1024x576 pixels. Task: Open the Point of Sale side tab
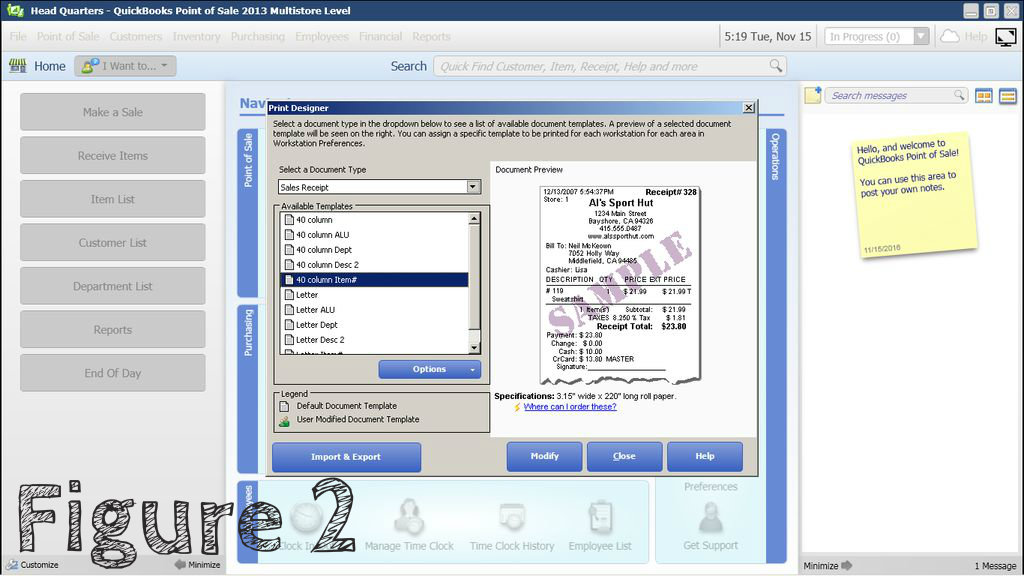pyautogui.click(x=248, y=212)
